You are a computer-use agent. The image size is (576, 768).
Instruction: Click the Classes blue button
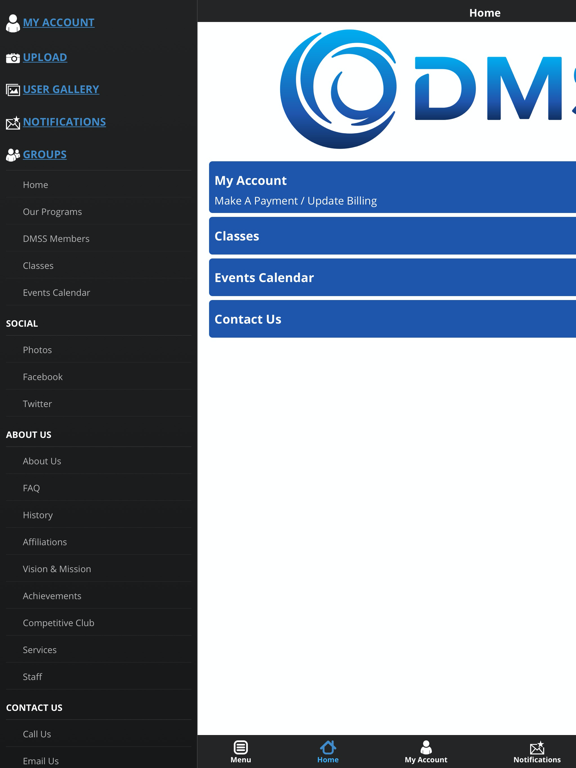[392, 236]
